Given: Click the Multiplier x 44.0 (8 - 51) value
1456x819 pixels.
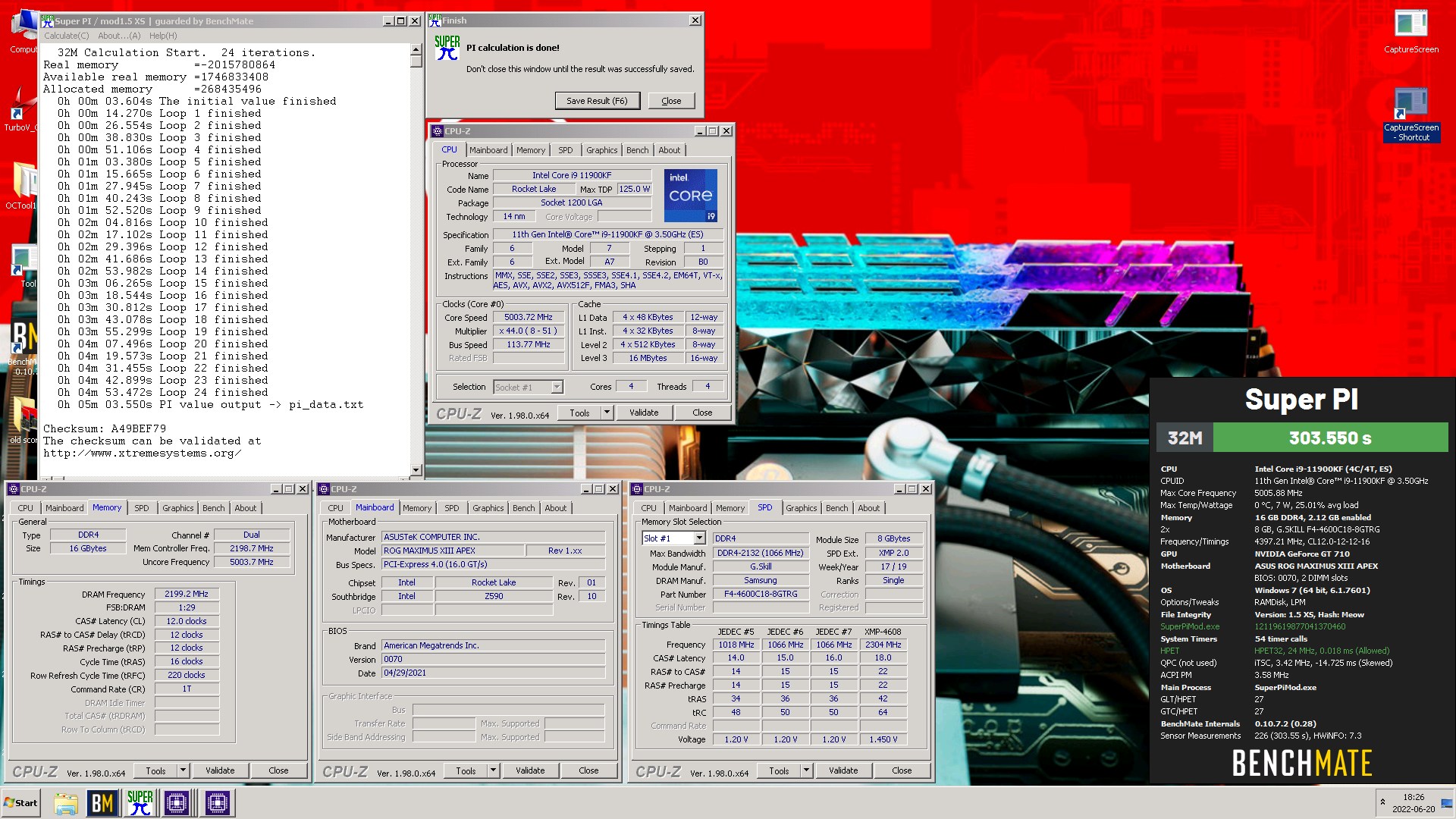Looking at the screenshot, I should (x=529, y=331).
